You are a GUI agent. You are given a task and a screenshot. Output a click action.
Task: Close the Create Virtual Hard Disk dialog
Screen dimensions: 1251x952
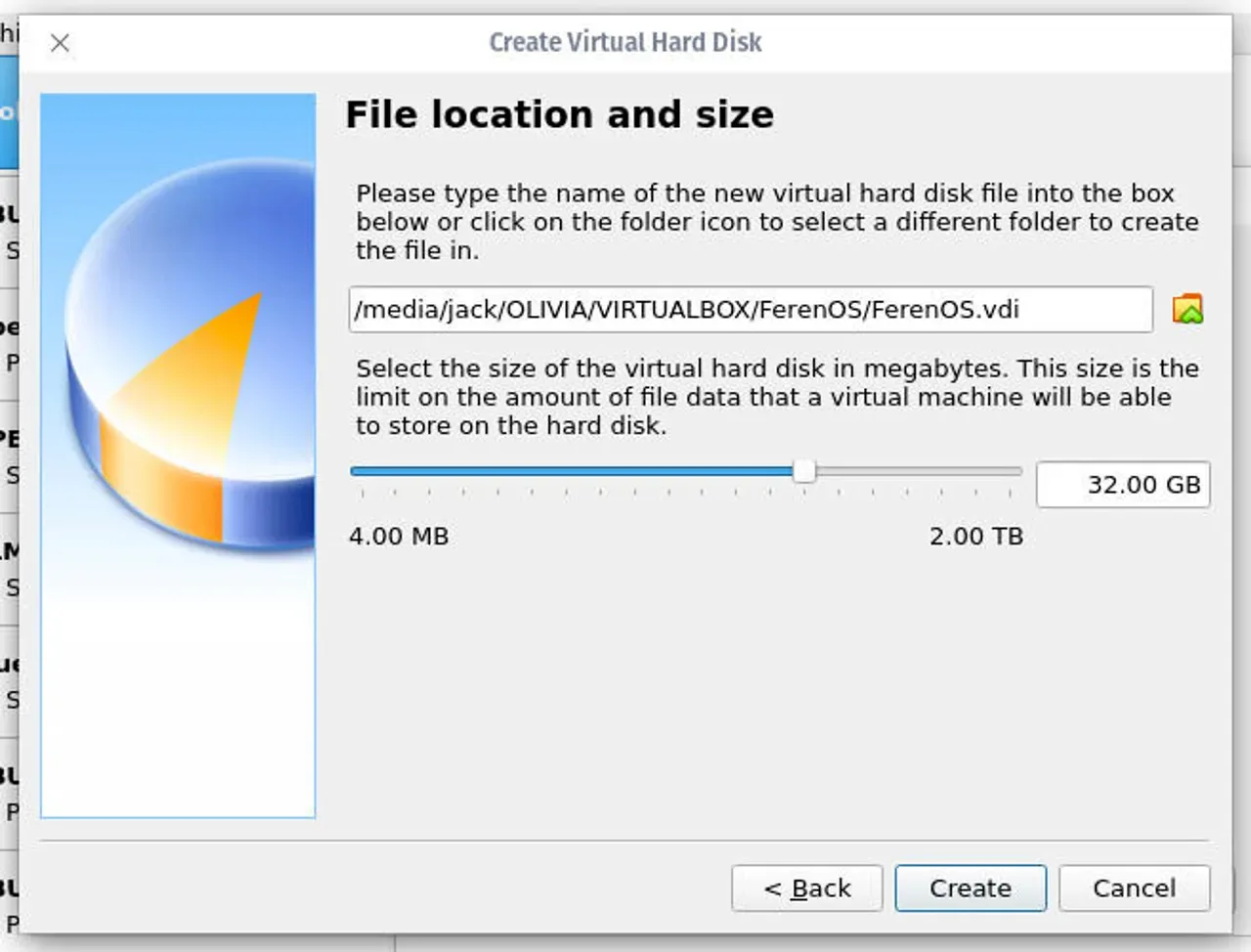point(61,43)
